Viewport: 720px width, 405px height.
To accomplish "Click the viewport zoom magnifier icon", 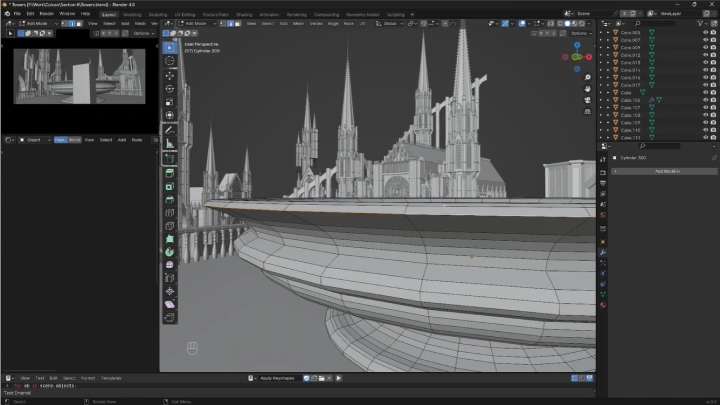I will (x=587, y=78).
